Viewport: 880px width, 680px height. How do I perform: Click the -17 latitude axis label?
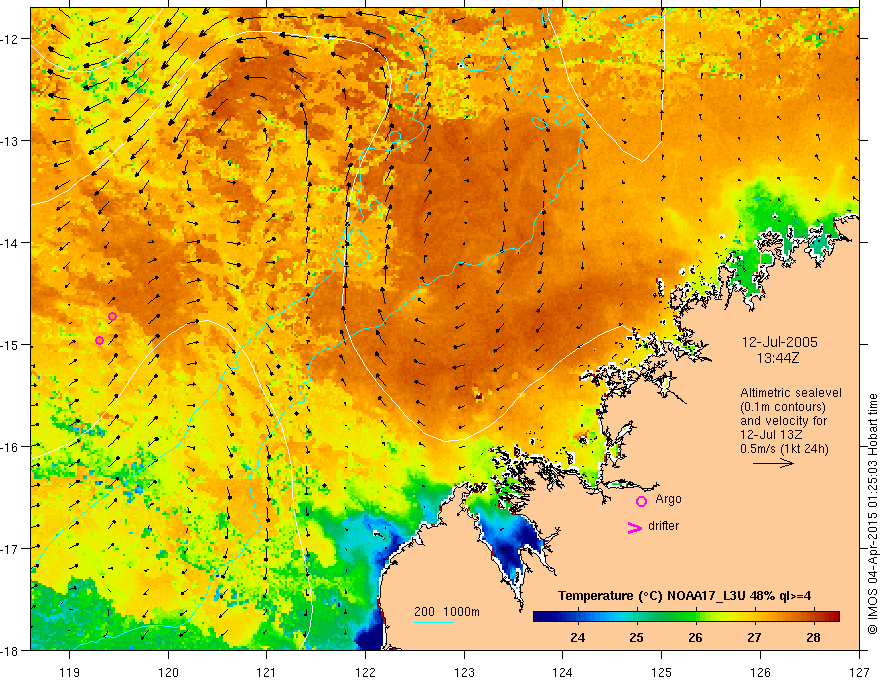click(10, 548)
